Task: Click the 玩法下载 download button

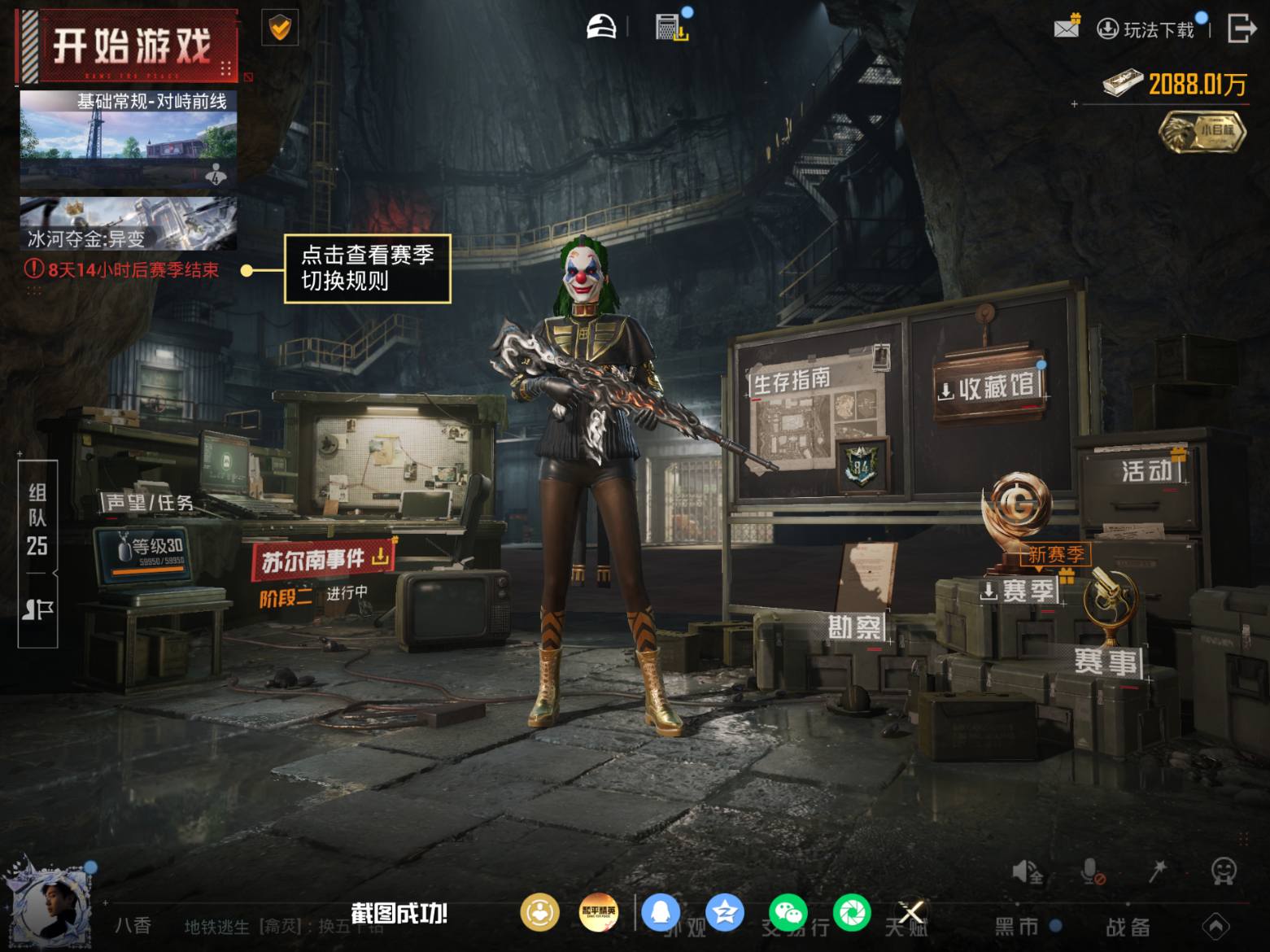Action: pyautogui.click(x=1146, y=30)
